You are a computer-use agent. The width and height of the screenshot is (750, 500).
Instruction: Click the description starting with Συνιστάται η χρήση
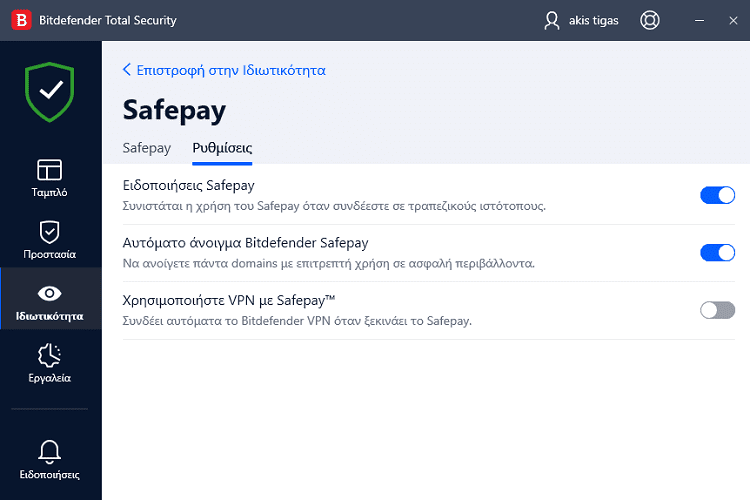[x=334, y=206]
